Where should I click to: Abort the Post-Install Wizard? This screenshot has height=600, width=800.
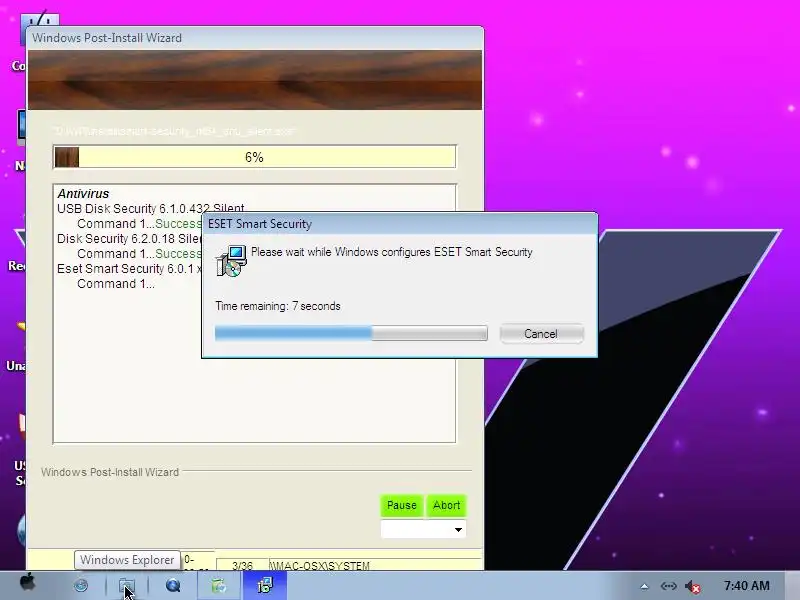point(446,505)
